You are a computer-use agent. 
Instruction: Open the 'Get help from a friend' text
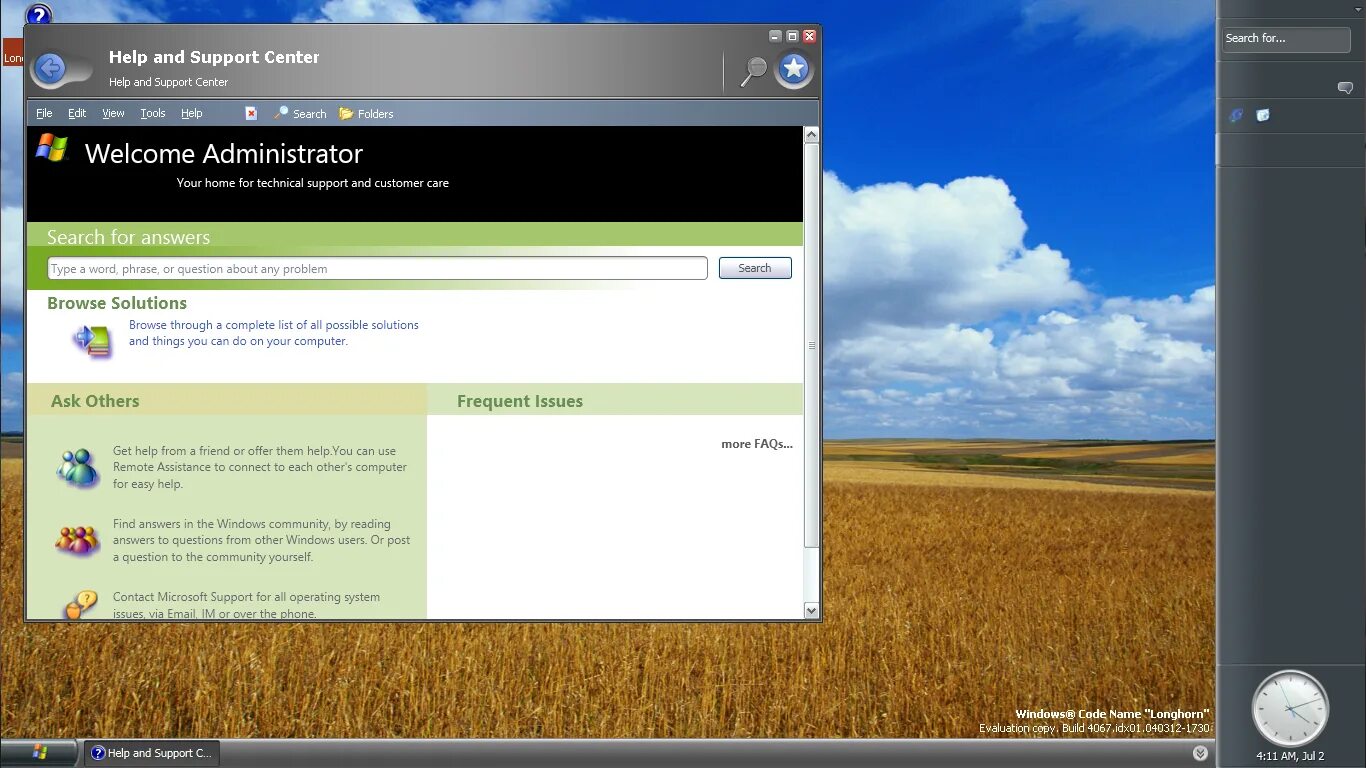(260, 467)
